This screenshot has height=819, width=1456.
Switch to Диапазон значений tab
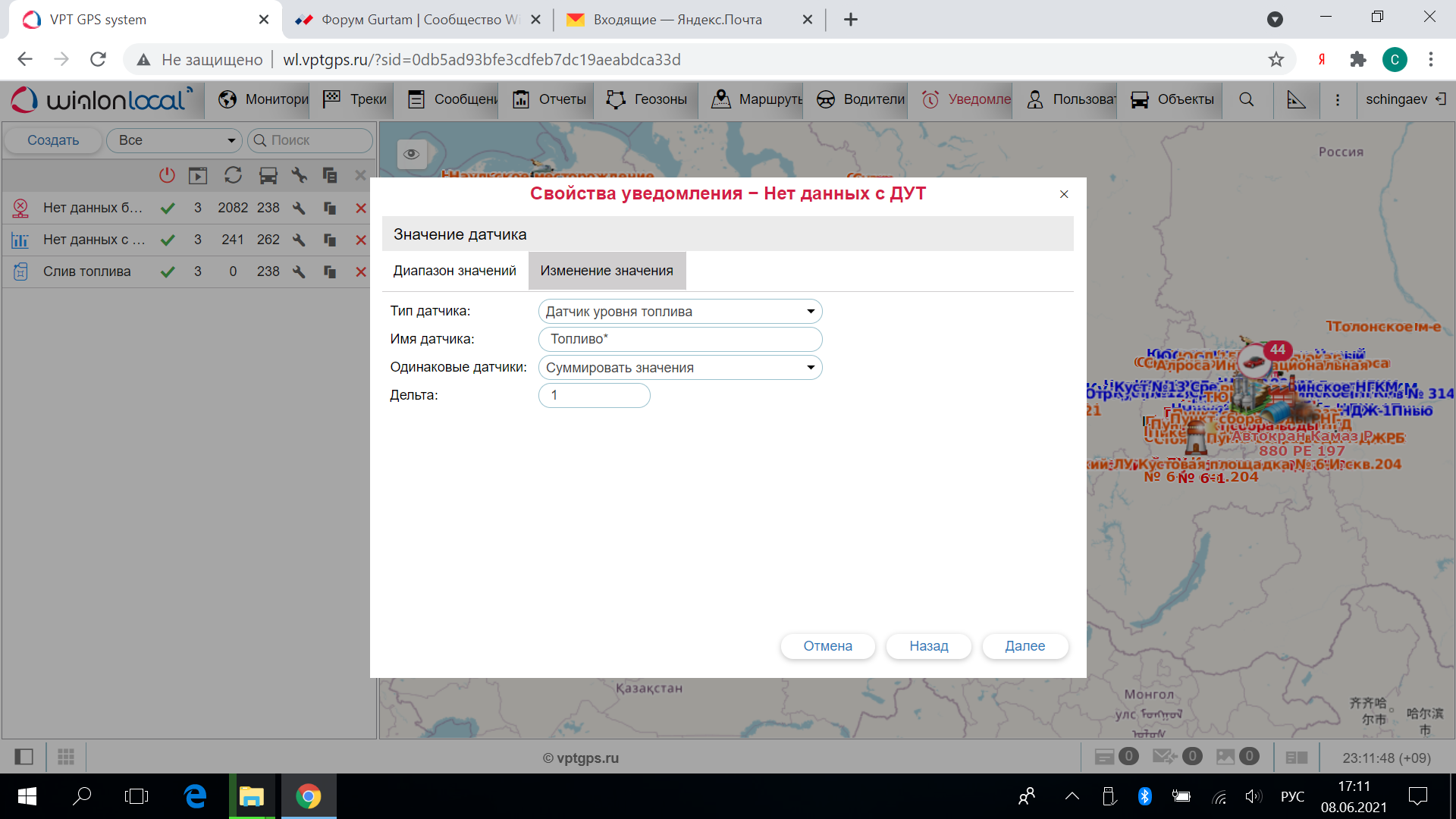click(x=454, y=271)
